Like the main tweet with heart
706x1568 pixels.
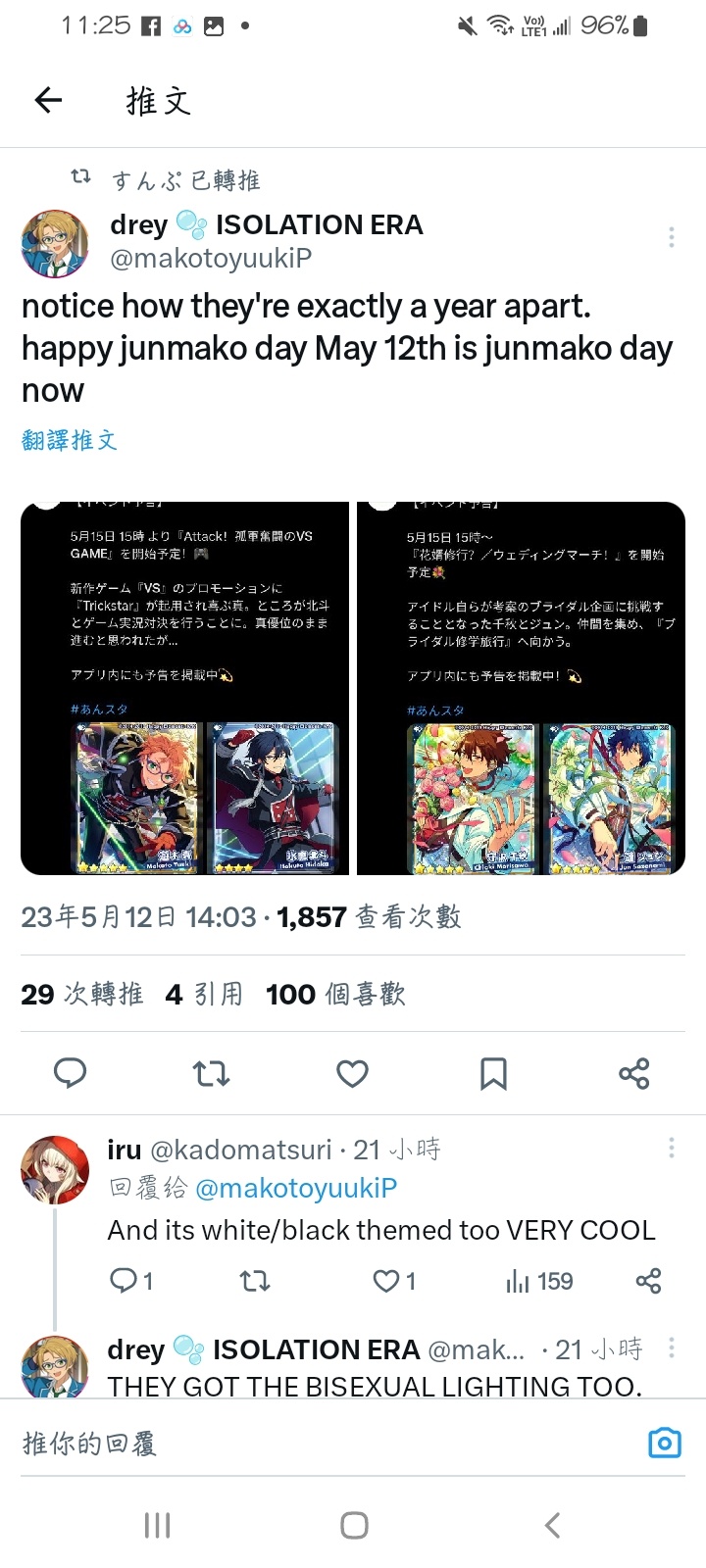pos(352,1074)
